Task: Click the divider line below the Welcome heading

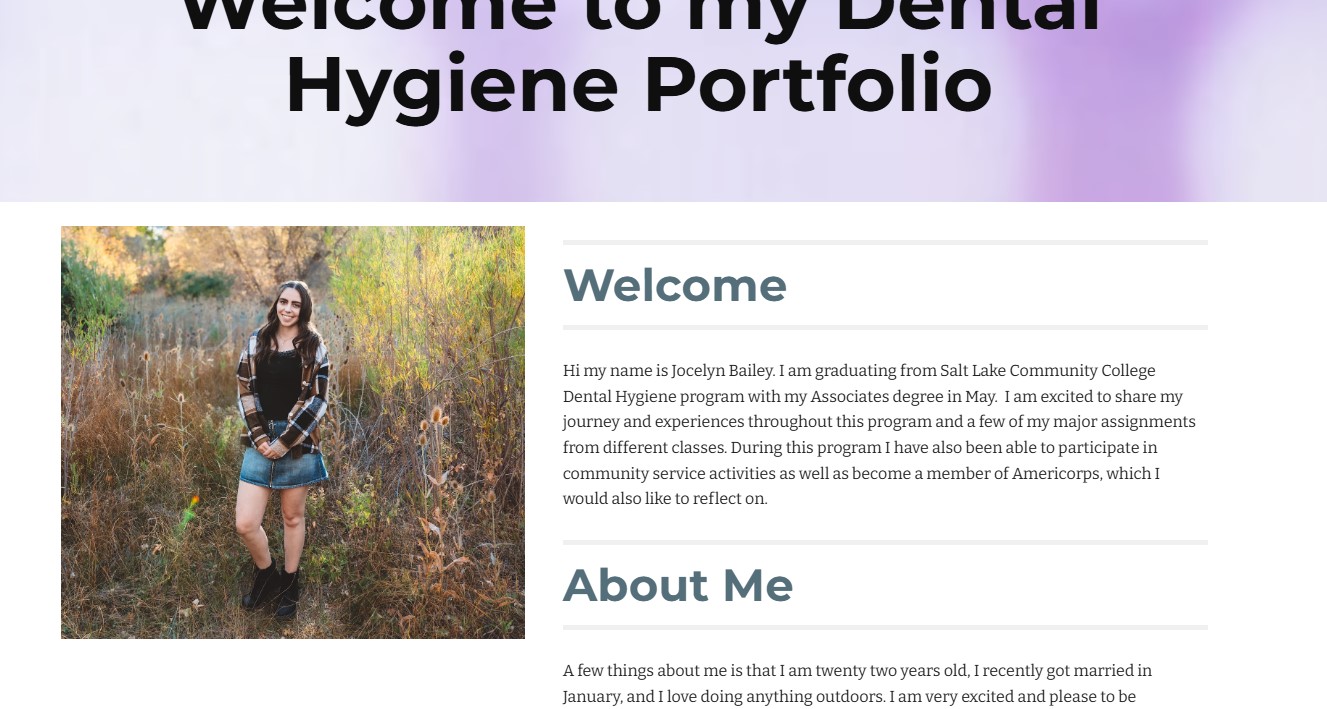Action: pyautogui.click(x=885, y=327)
